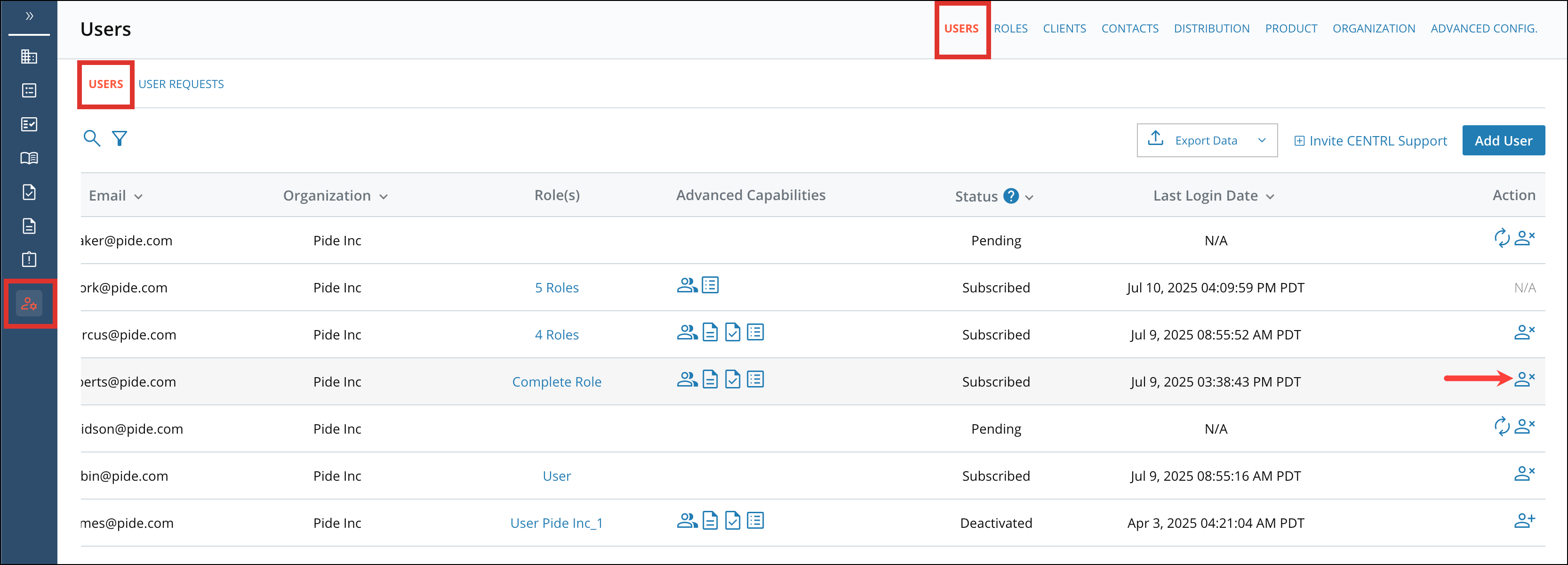Click the book icon in sidebar

coord(29,158)
